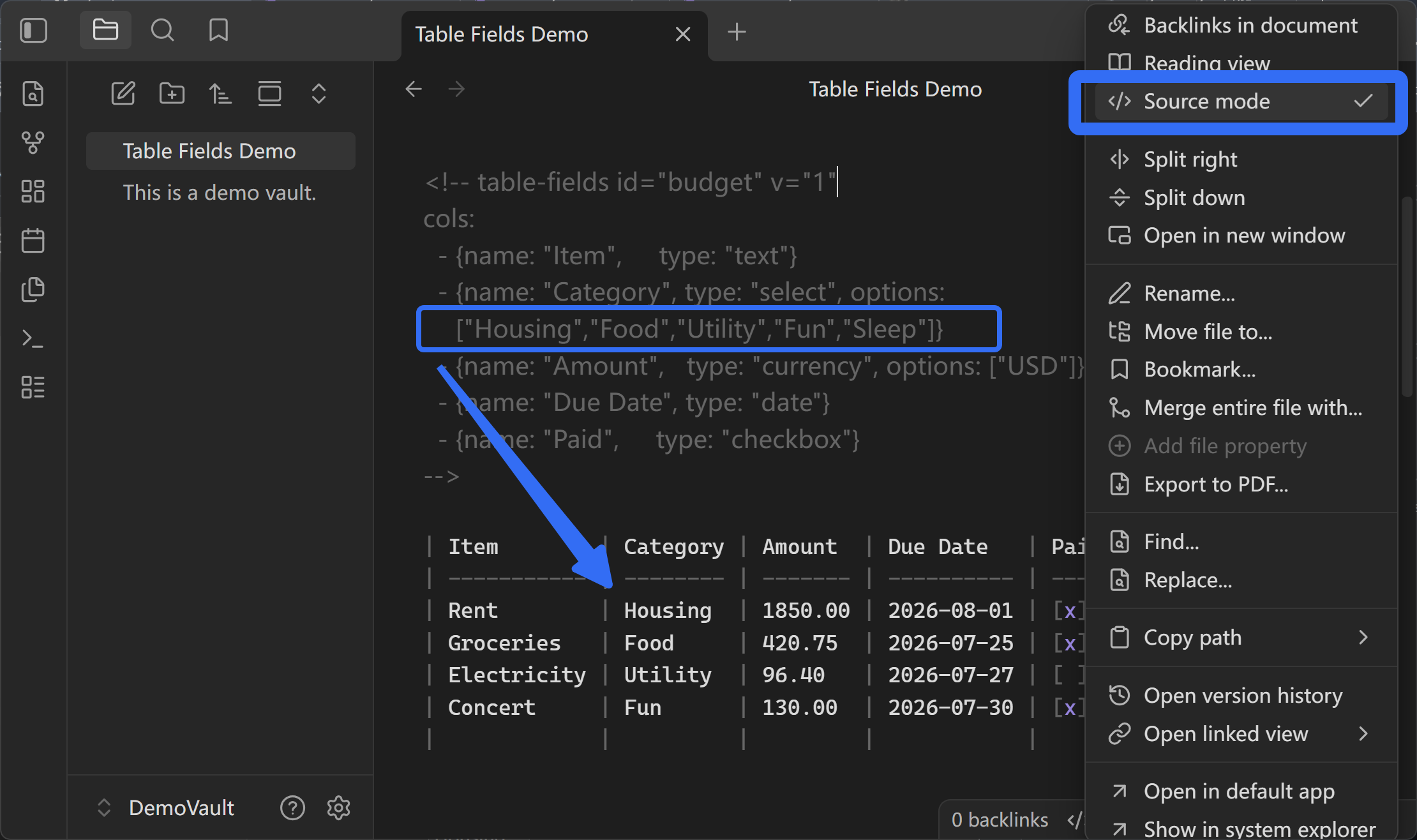Open settings gear icon
This screenshot has height=840, width=1417.
pos(338,808)
